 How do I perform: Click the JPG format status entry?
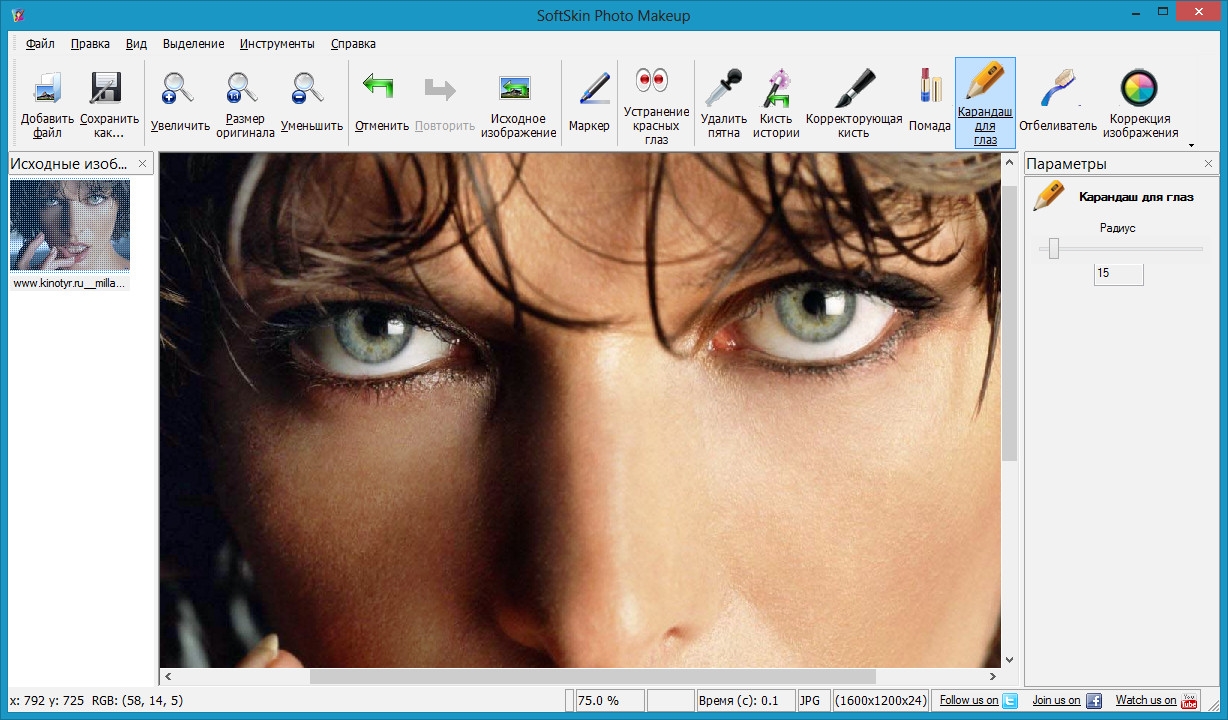[x=811, y=700]
